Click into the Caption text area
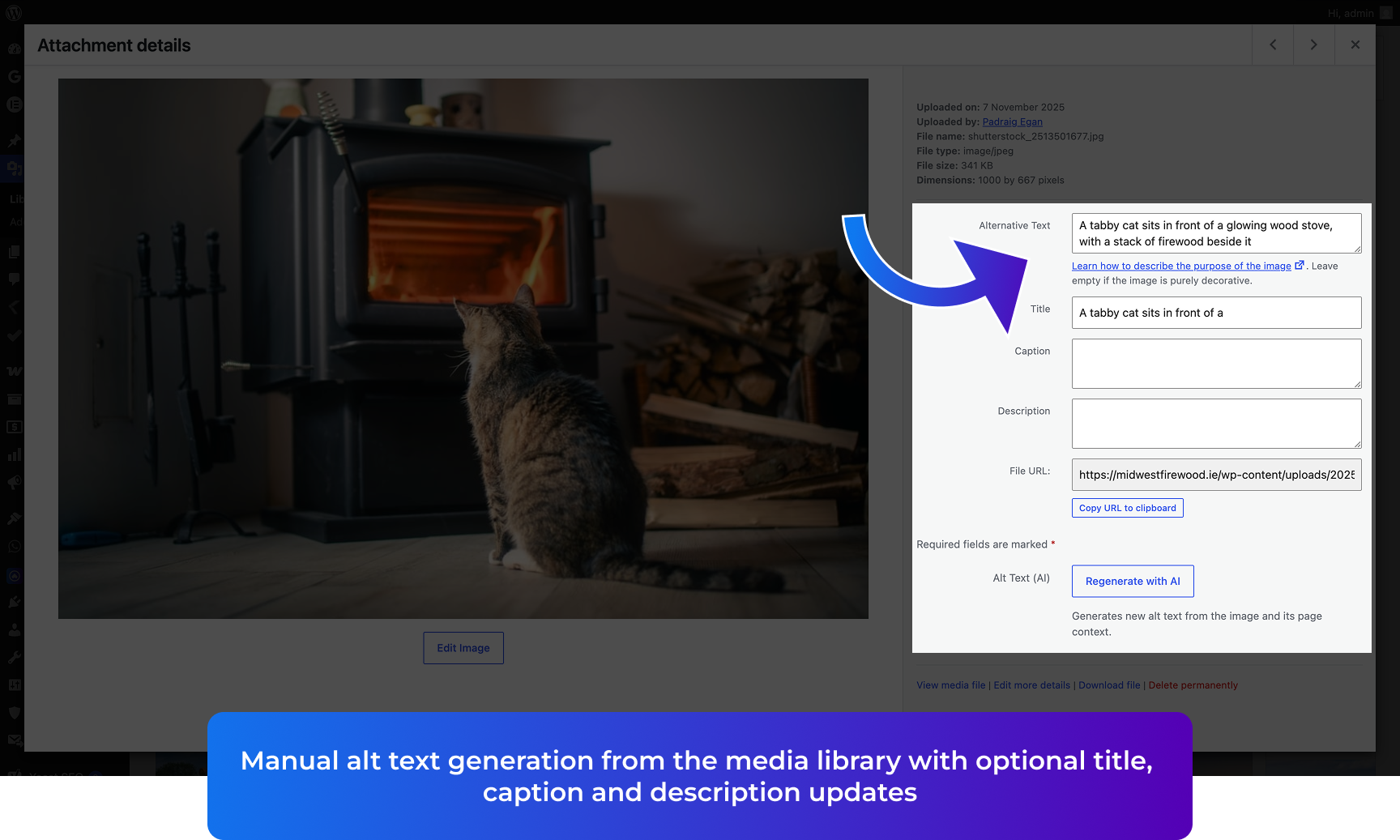 coord(1216,364)
